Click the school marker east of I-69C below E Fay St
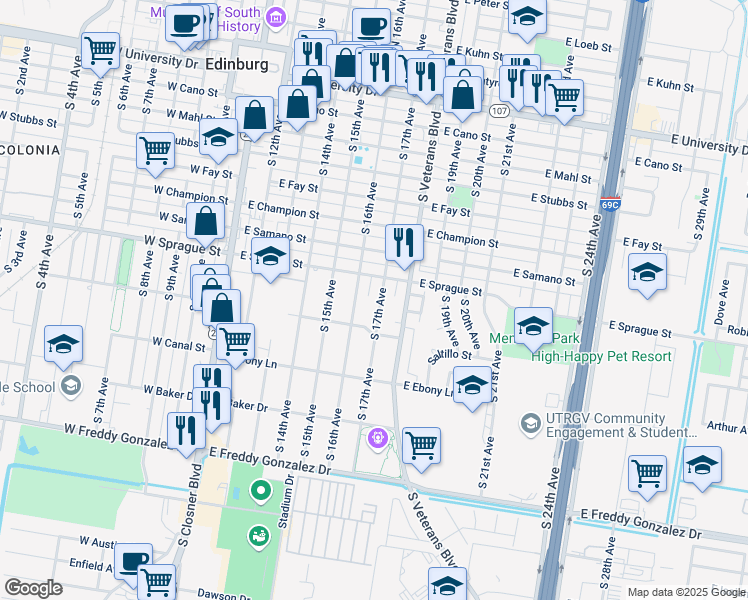This screenshot has width=748, height=600. tap(647, 273)
